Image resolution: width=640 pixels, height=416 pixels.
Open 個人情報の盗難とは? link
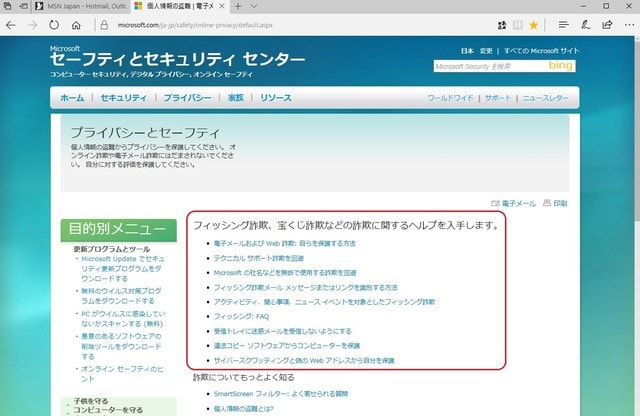click(243, 409)
